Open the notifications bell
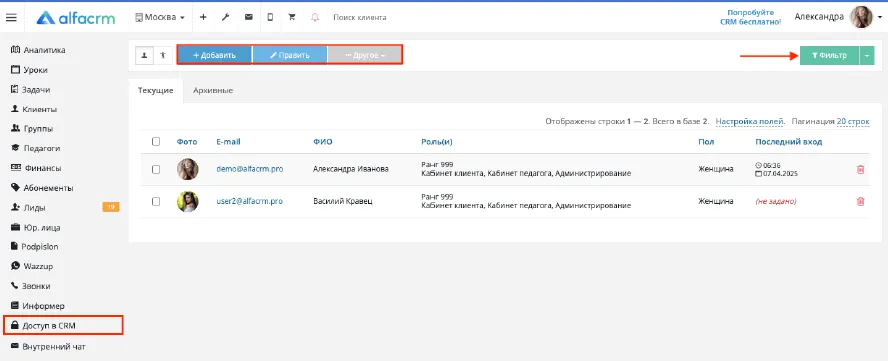 (315, 18)
